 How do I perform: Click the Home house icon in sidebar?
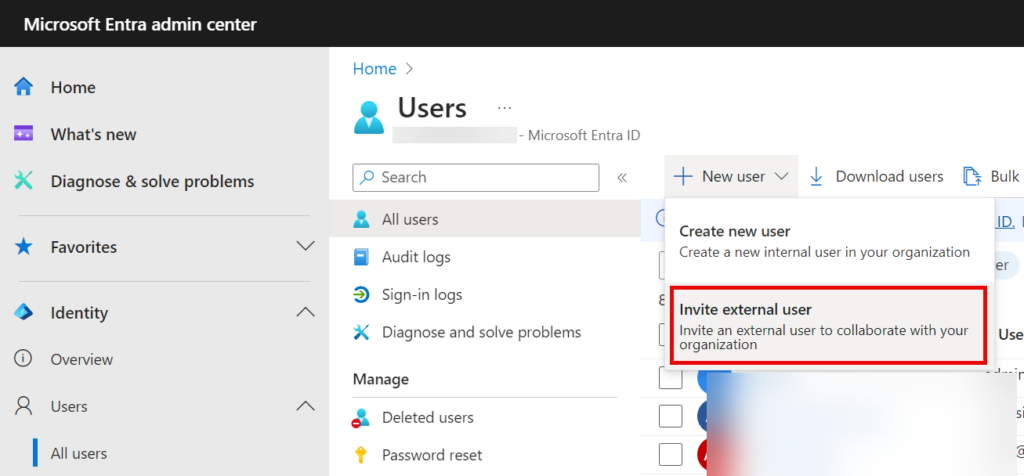(x=24, y=87)
